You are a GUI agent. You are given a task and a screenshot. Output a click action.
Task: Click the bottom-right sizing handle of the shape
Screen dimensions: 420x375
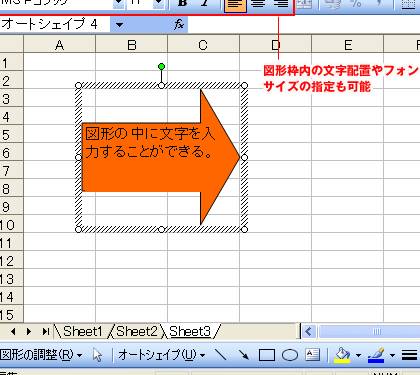pyautogui.click(x=244, y=229)
